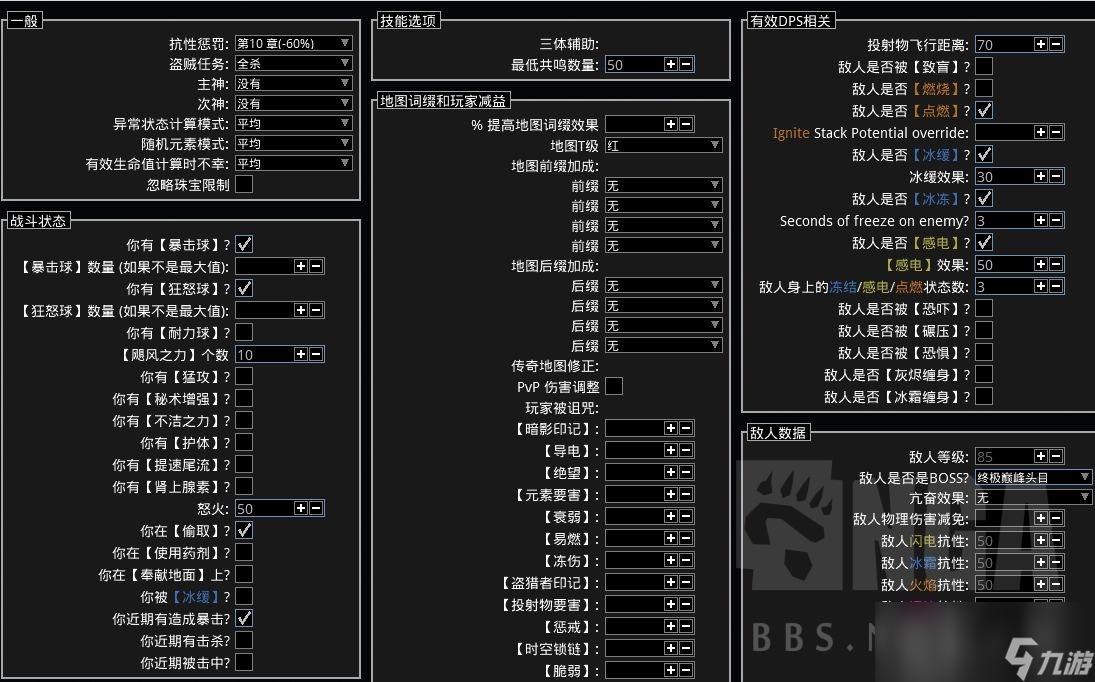The image size is (1095, 682).
Task: Enable 敌人是否【冰霜缠身】 checkbox
Action: click(x=984, y=396)
